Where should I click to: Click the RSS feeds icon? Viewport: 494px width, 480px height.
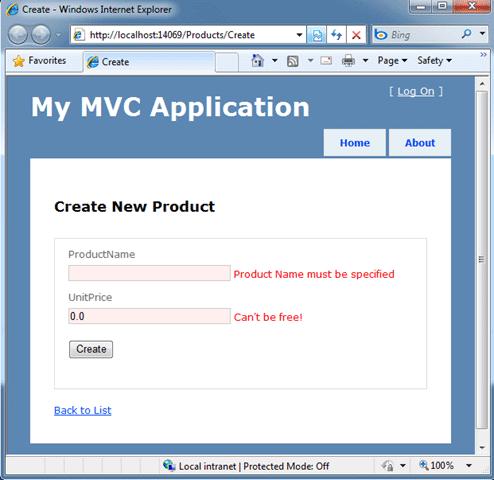pos(292,61)
